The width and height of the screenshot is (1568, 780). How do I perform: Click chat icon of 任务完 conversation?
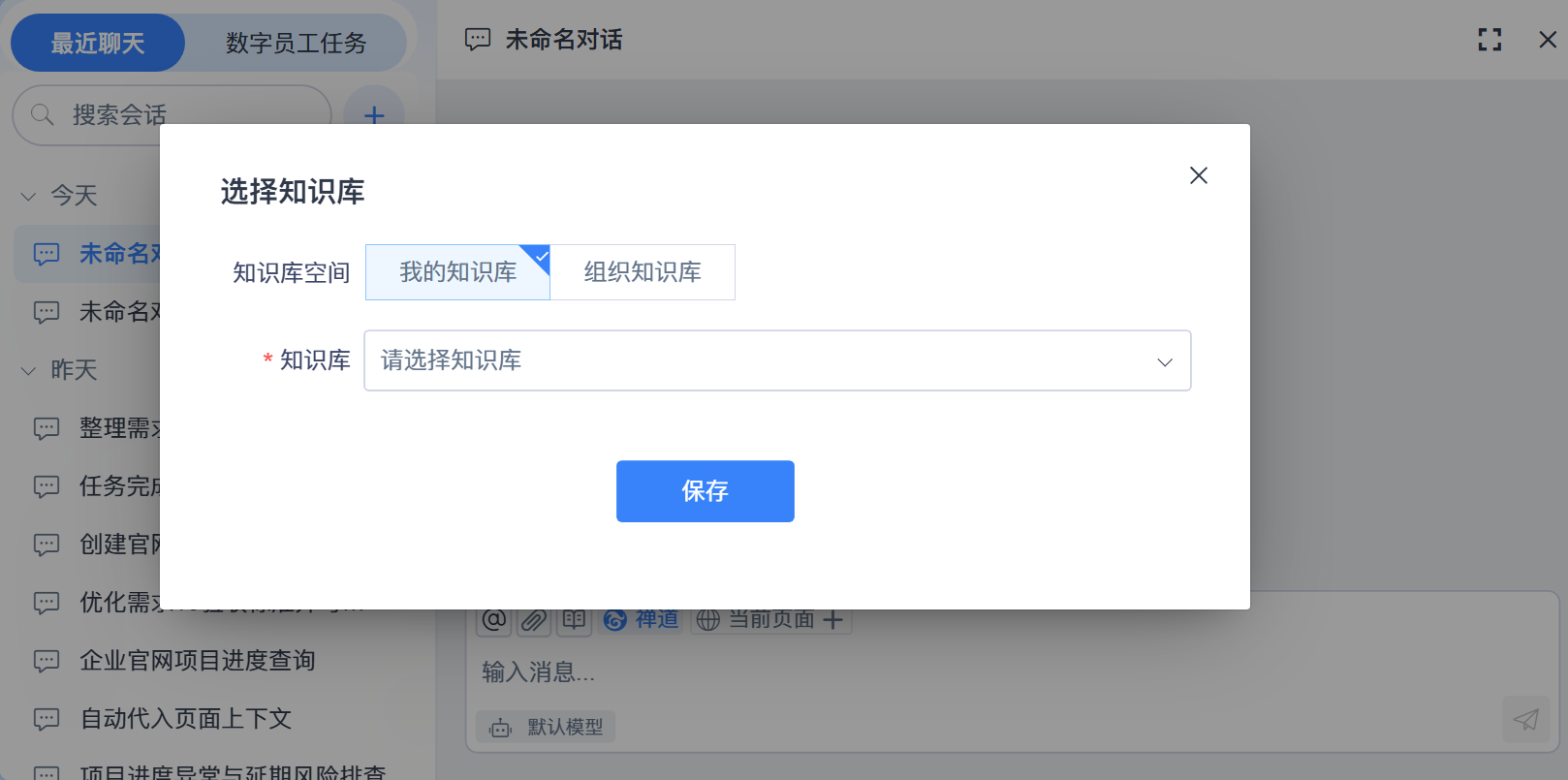pos(47,486)
